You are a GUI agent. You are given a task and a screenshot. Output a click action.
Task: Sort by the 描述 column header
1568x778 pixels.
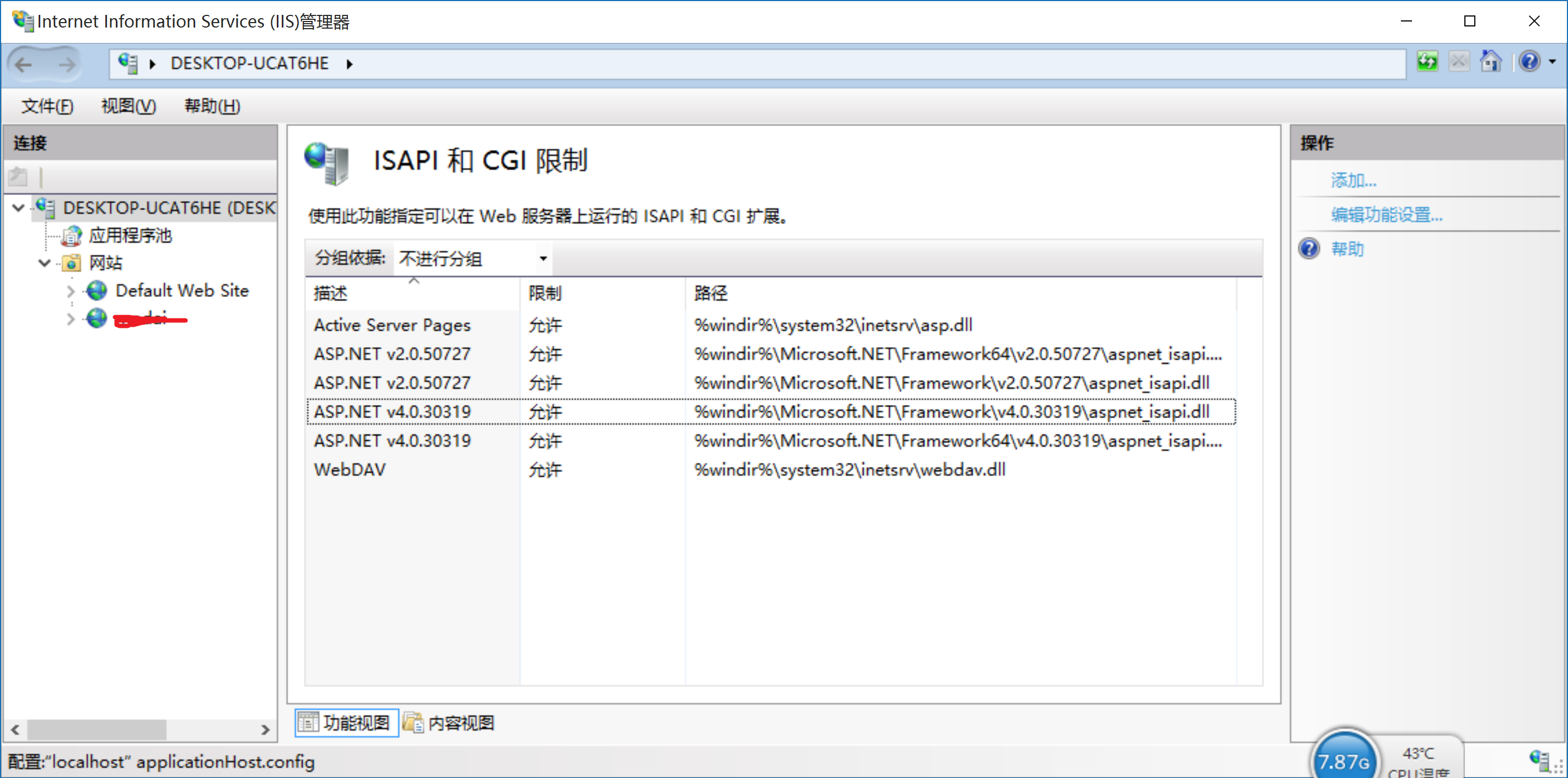pos(413,293)
